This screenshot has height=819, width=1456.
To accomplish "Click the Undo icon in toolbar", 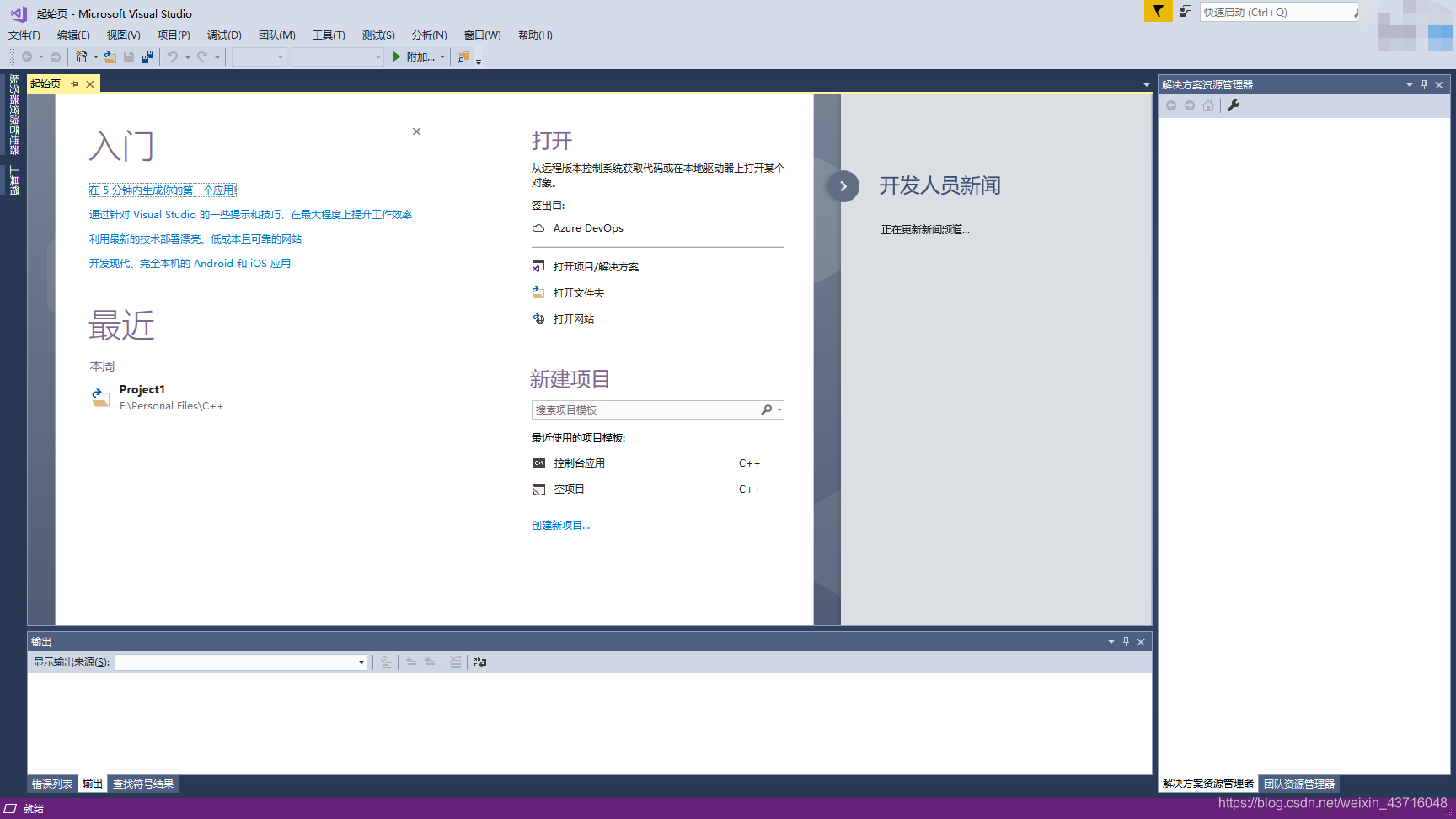I will point(173,57).
